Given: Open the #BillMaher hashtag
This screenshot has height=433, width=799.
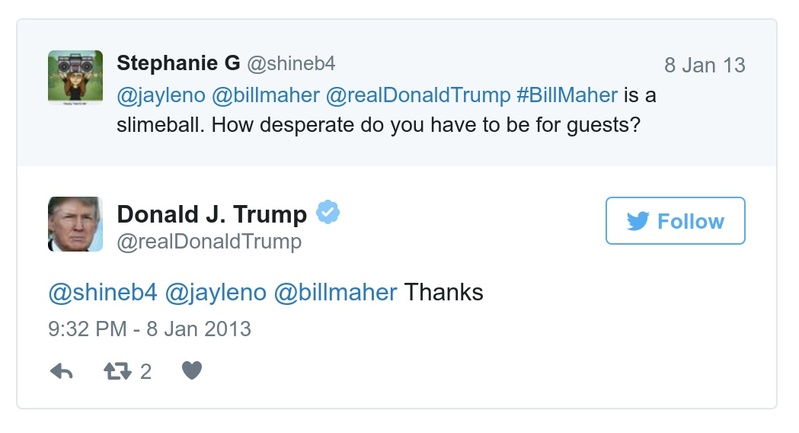Looking at the screenshot, I should (568, 96).
